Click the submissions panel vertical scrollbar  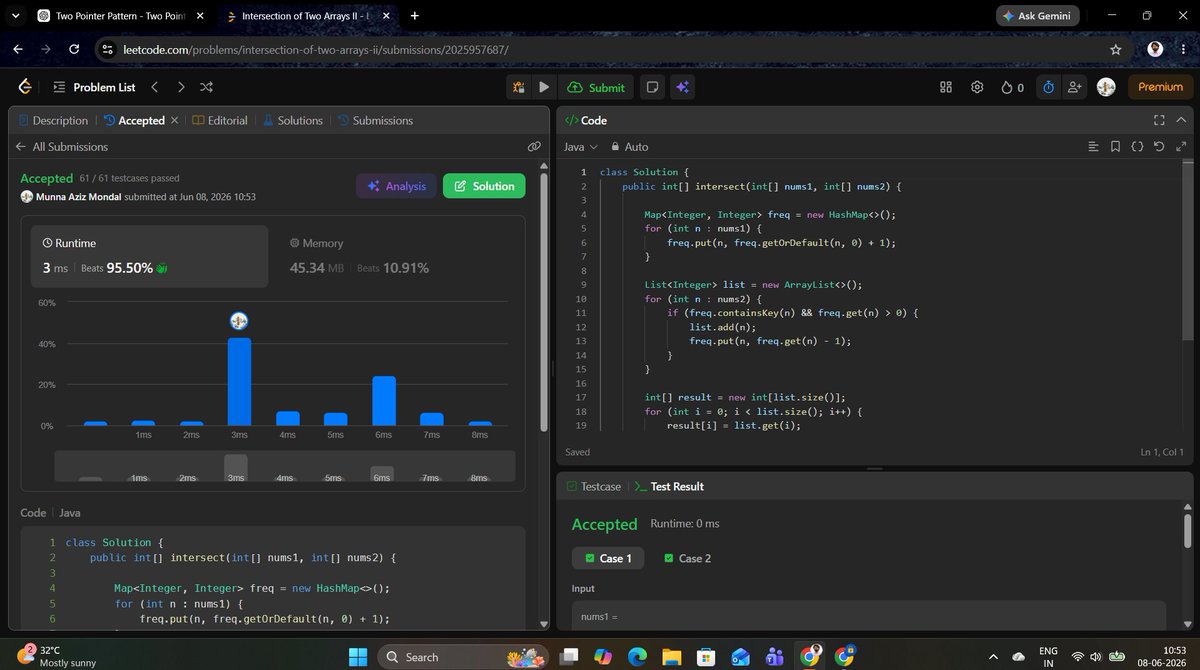[x=544, y=300]
